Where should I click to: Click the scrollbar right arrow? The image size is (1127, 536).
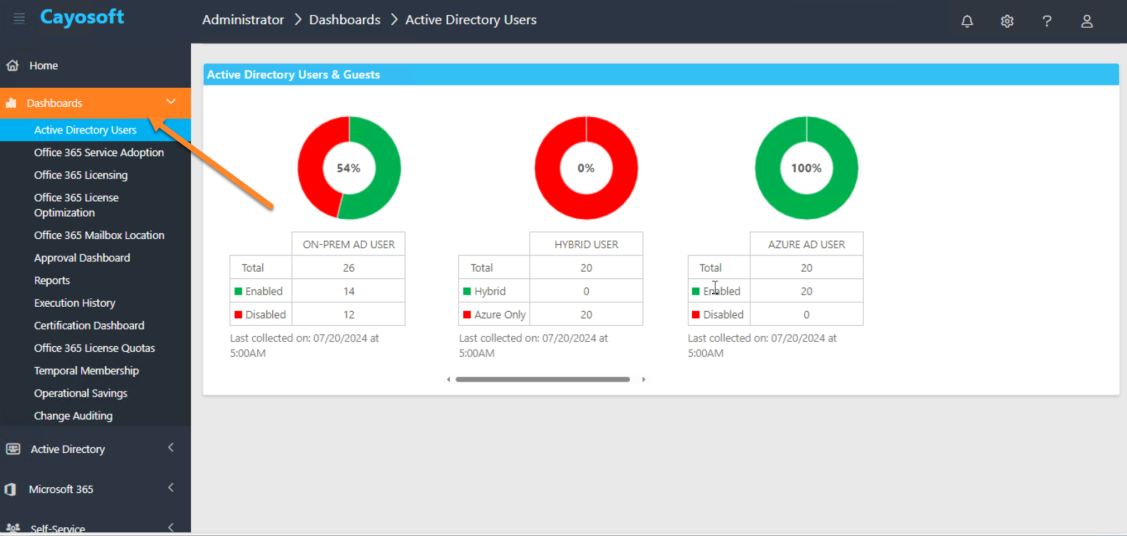pos(643,379)
